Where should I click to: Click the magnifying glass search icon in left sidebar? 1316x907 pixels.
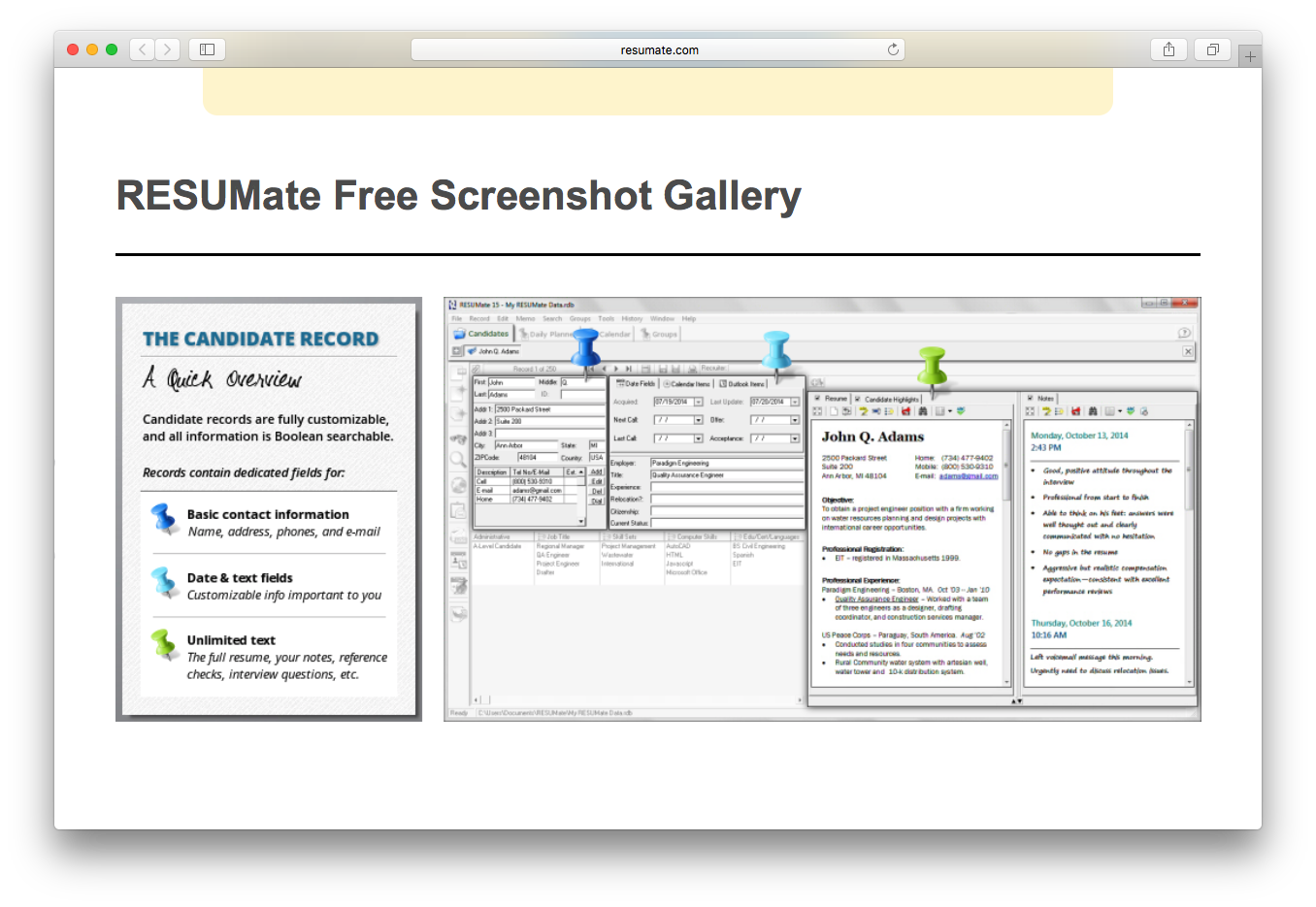coord(458,460)
